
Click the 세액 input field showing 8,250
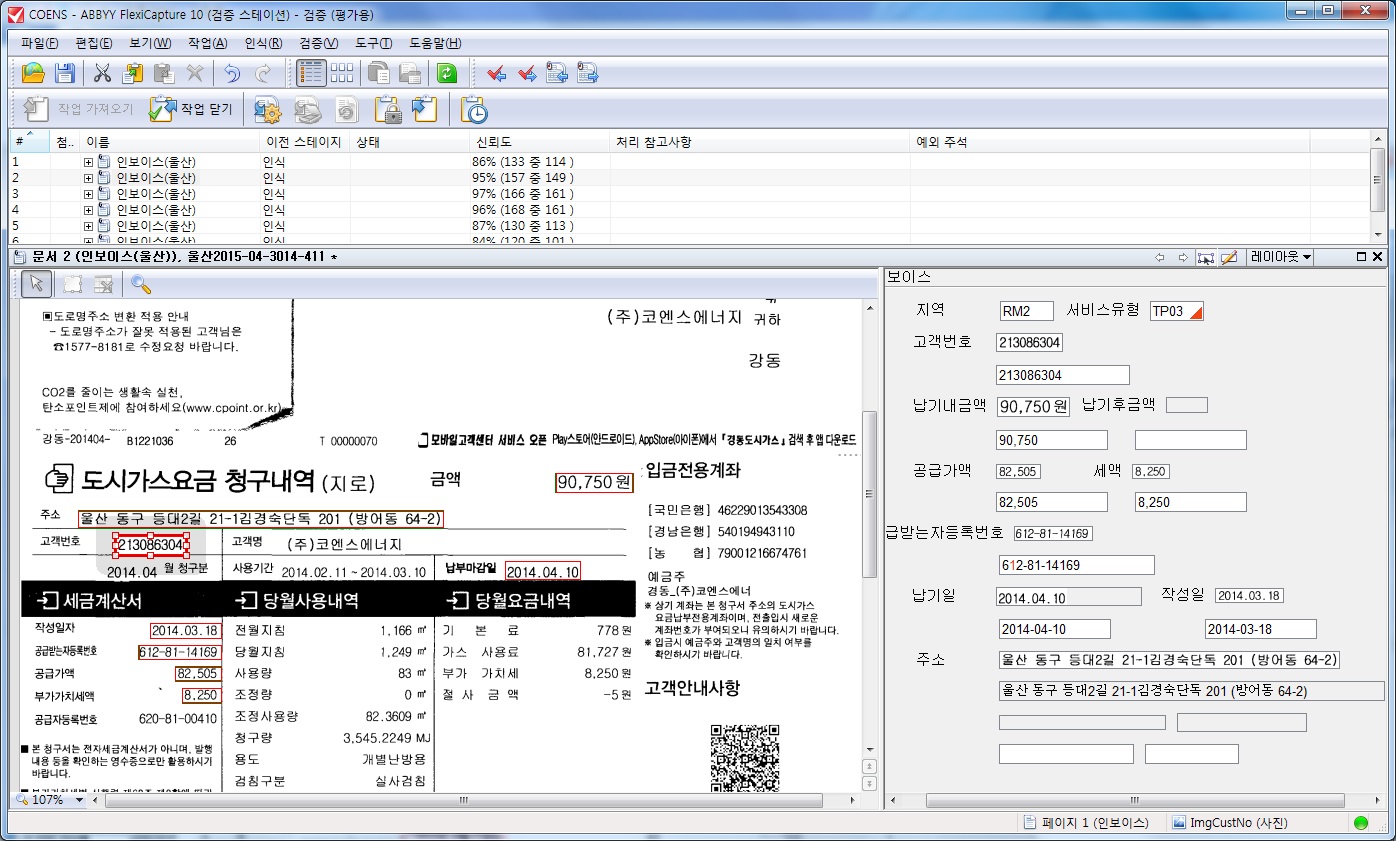point(1190,503)
